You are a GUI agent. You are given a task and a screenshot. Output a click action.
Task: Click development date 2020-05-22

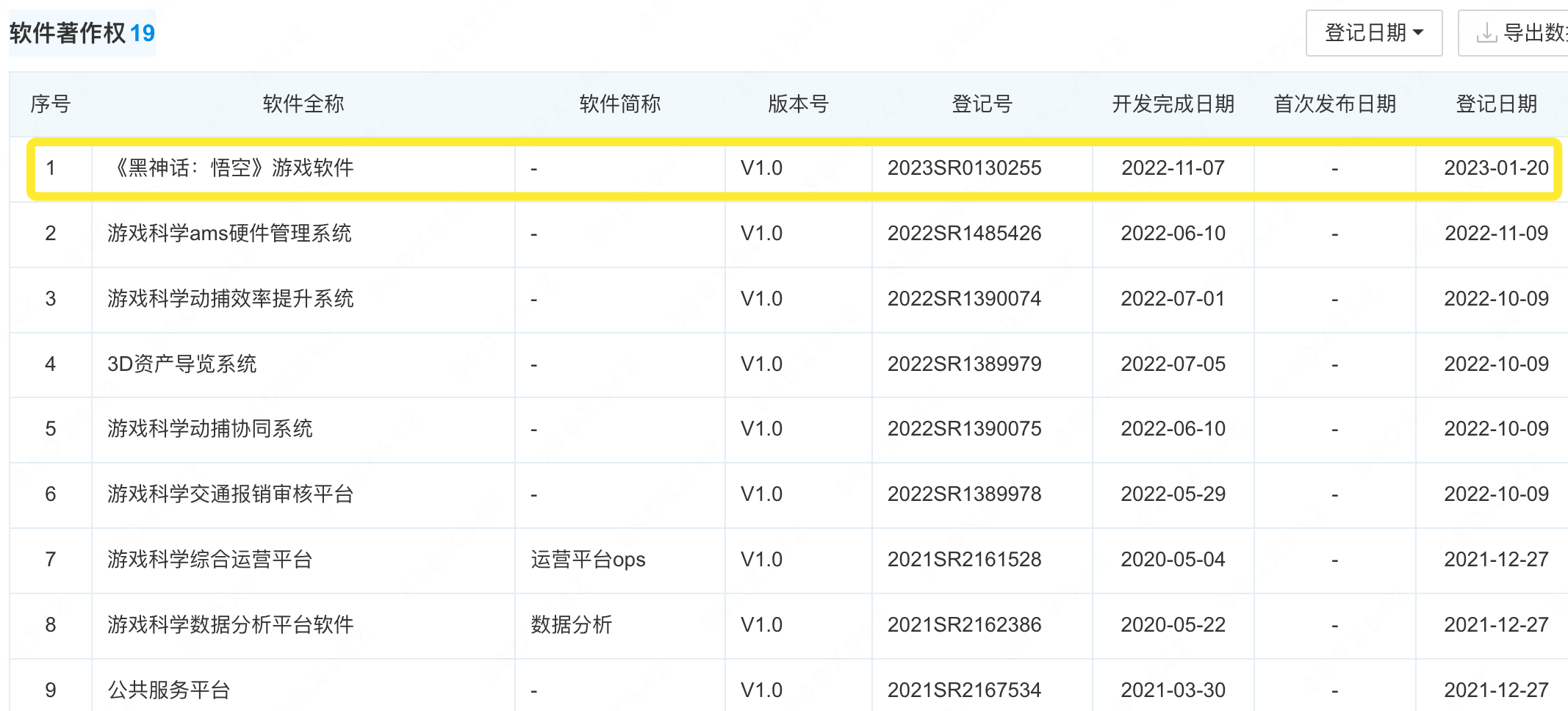[x=1173, y=625]
